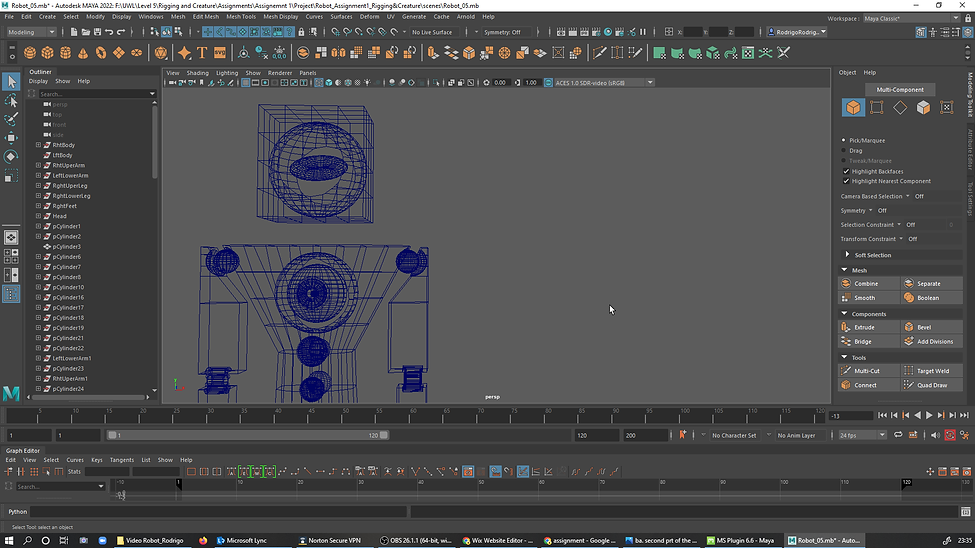Choose the Paint selection tool
Image resolution: width=975 pixels, height=548 pixels.
11,119
